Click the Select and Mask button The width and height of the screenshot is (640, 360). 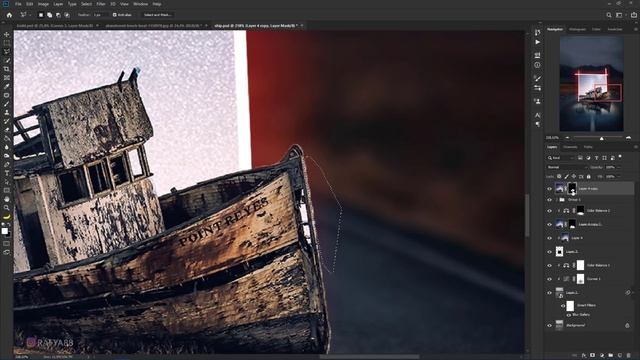158,15
